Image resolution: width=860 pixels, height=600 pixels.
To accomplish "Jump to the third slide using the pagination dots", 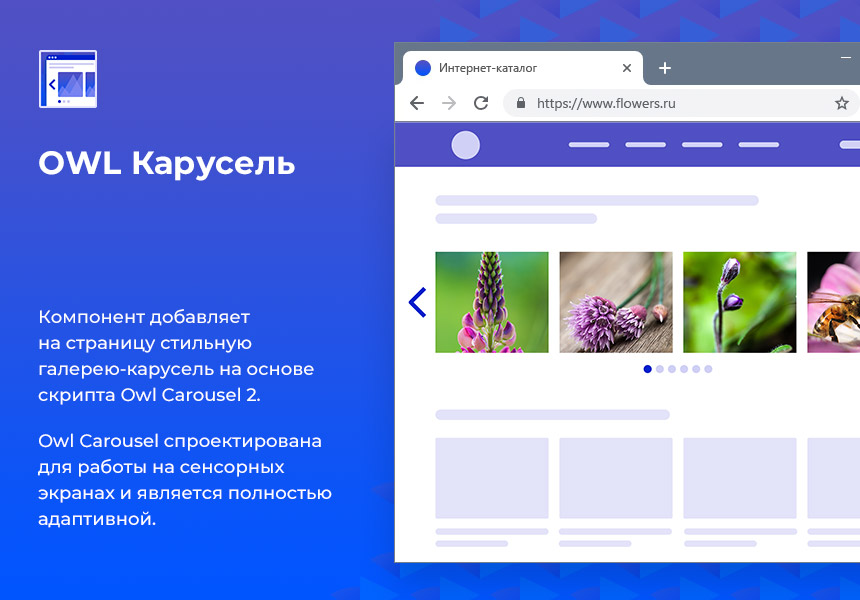I will 671,369.
